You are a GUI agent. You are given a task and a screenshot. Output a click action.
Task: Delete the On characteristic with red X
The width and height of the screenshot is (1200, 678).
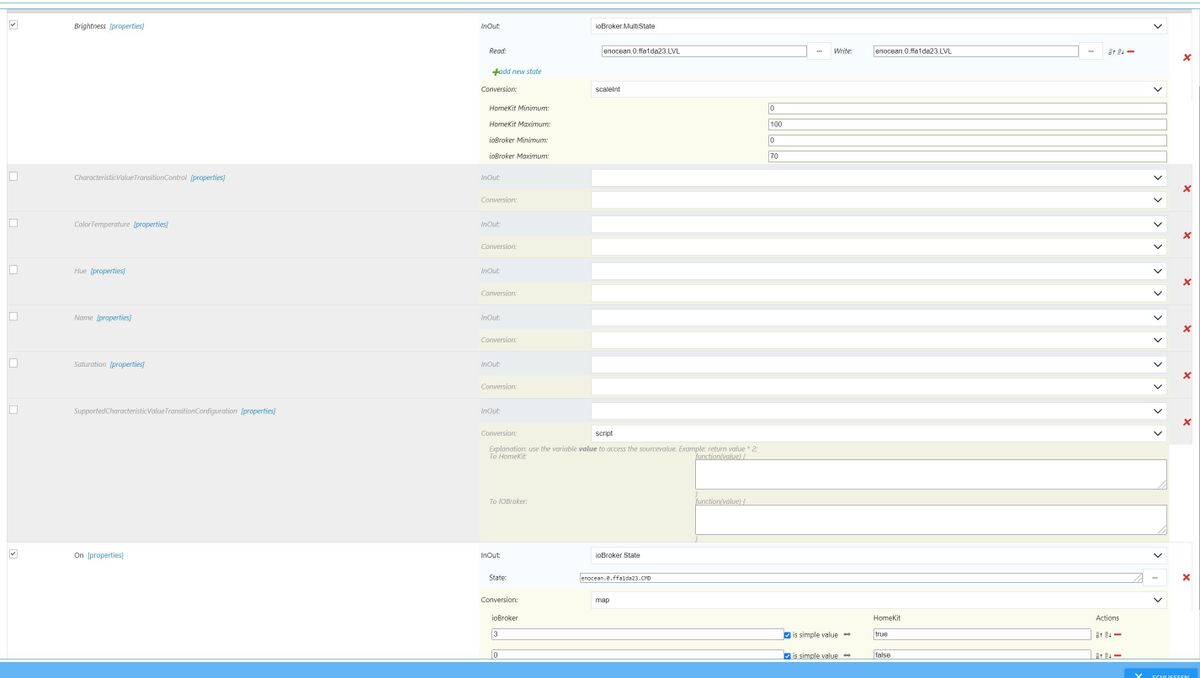pos(1186,577)
